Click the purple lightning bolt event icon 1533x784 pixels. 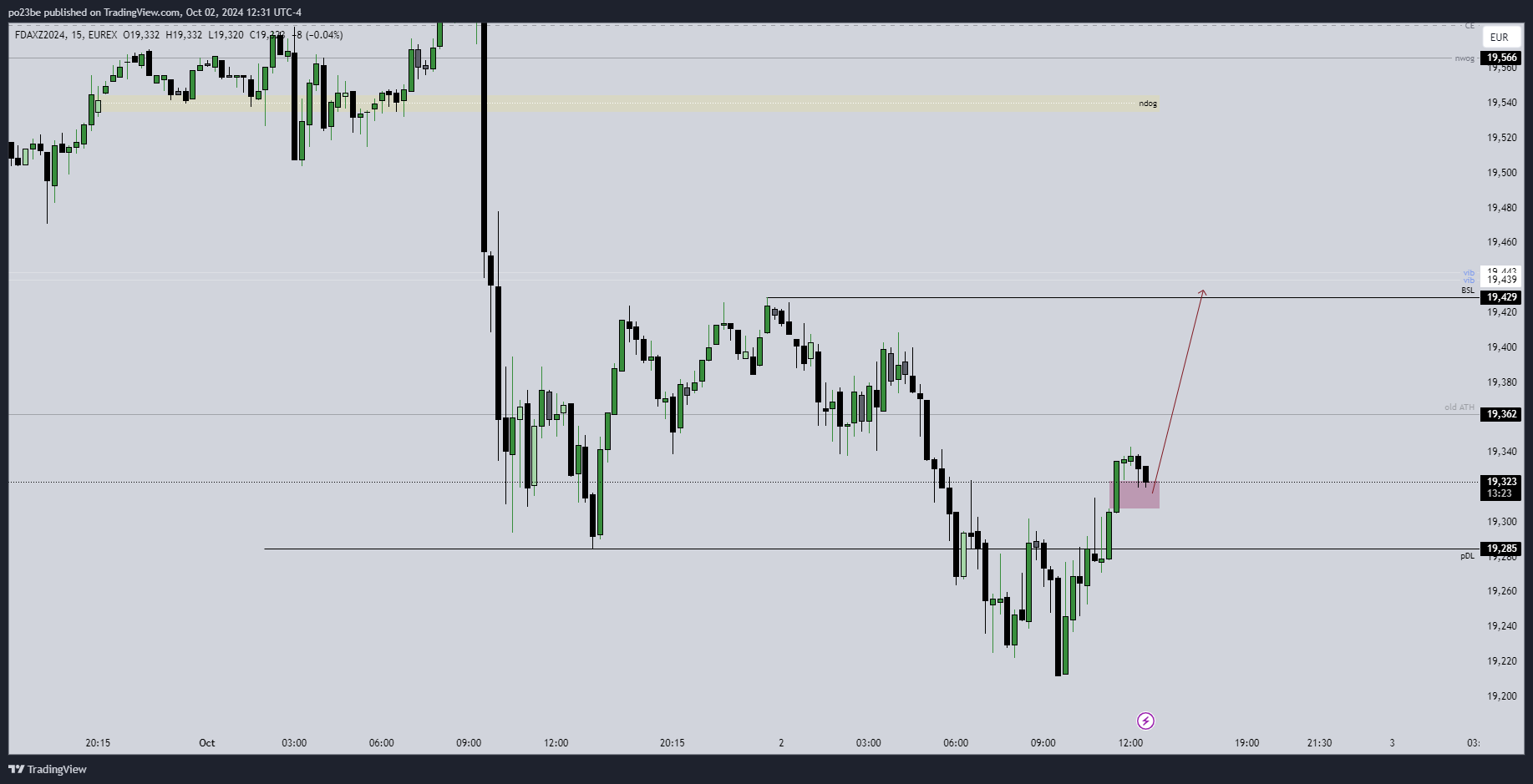pyautogui.click(x=1145, y=721)
